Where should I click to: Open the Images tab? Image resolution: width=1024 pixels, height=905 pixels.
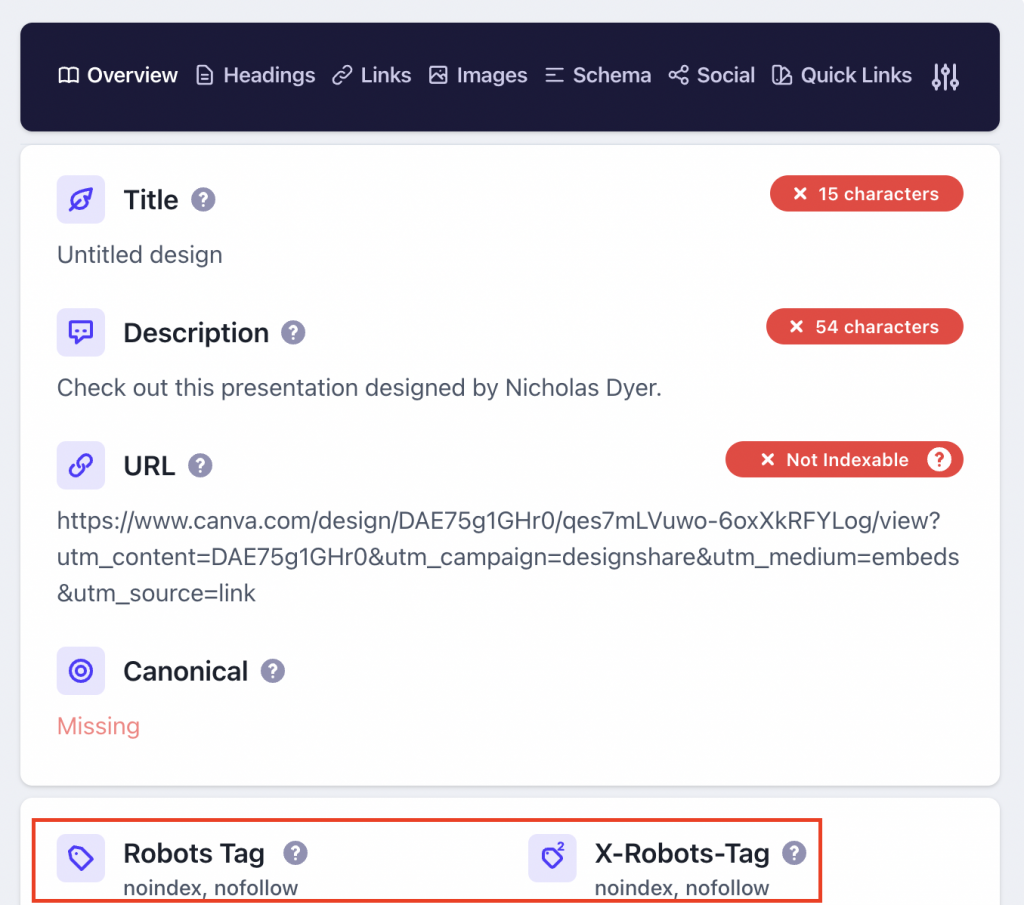pos(478,76)
